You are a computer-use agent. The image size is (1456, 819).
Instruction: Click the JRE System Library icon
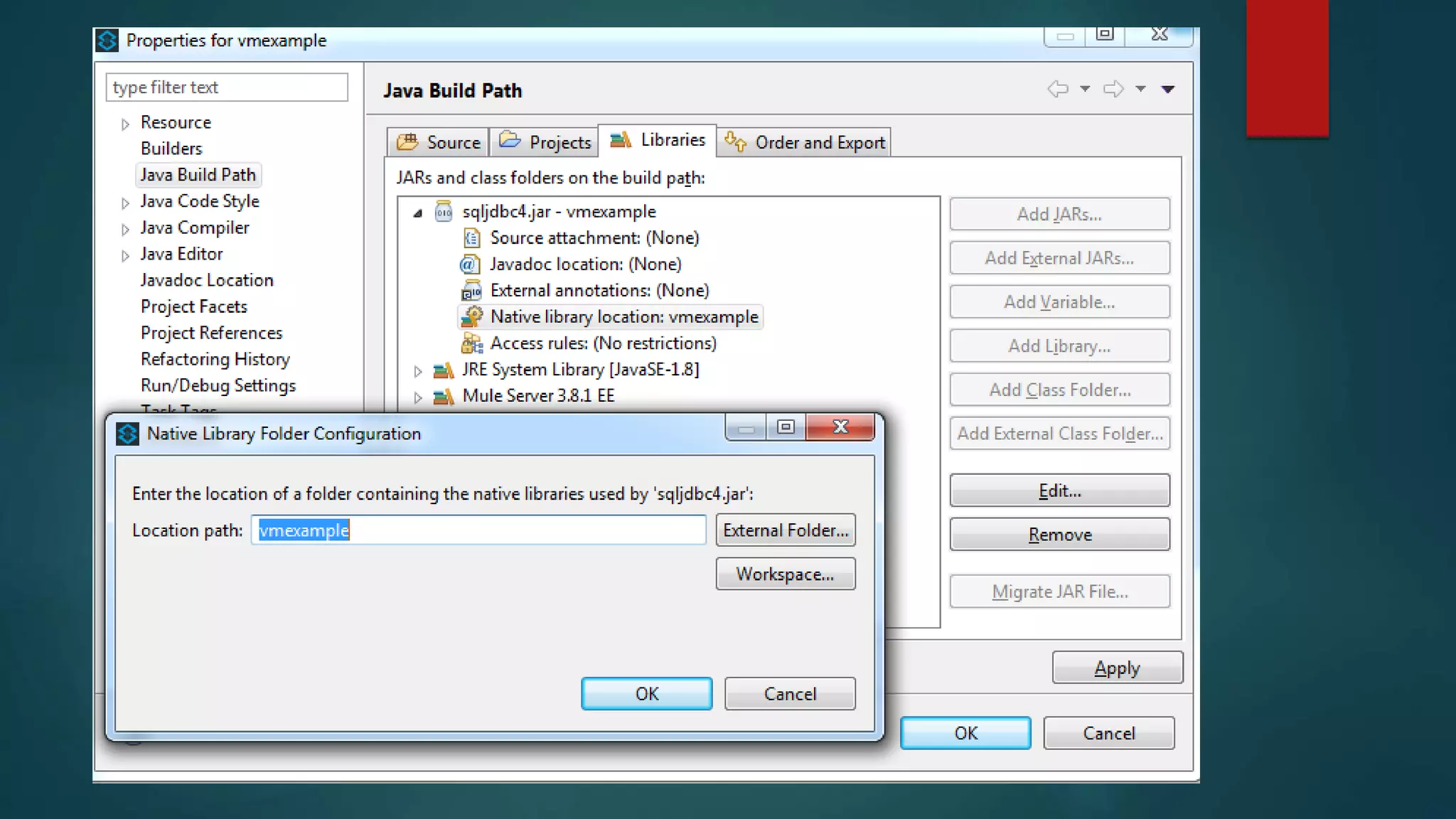click(444, 370)
